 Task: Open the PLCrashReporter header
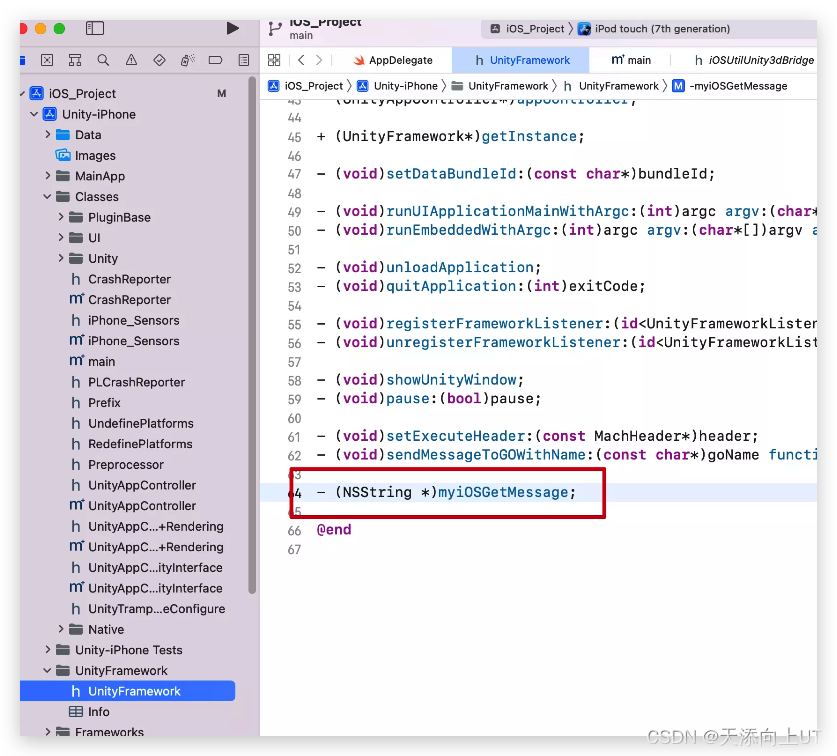click(x=128, y=382)
